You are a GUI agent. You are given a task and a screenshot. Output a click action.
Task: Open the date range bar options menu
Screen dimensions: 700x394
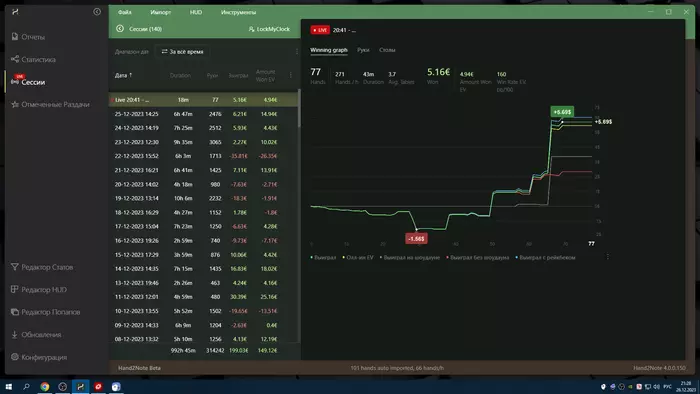coord(297,52)
